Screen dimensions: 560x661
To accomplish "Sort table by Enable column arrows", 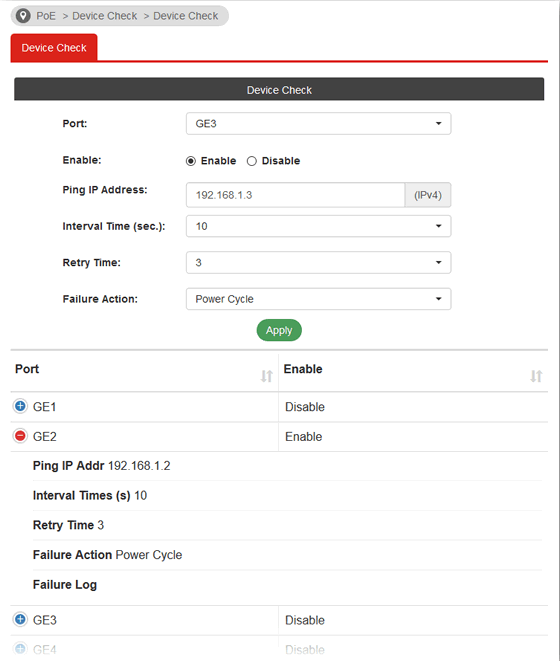I will pyautogui.click(x=536, y=376).
